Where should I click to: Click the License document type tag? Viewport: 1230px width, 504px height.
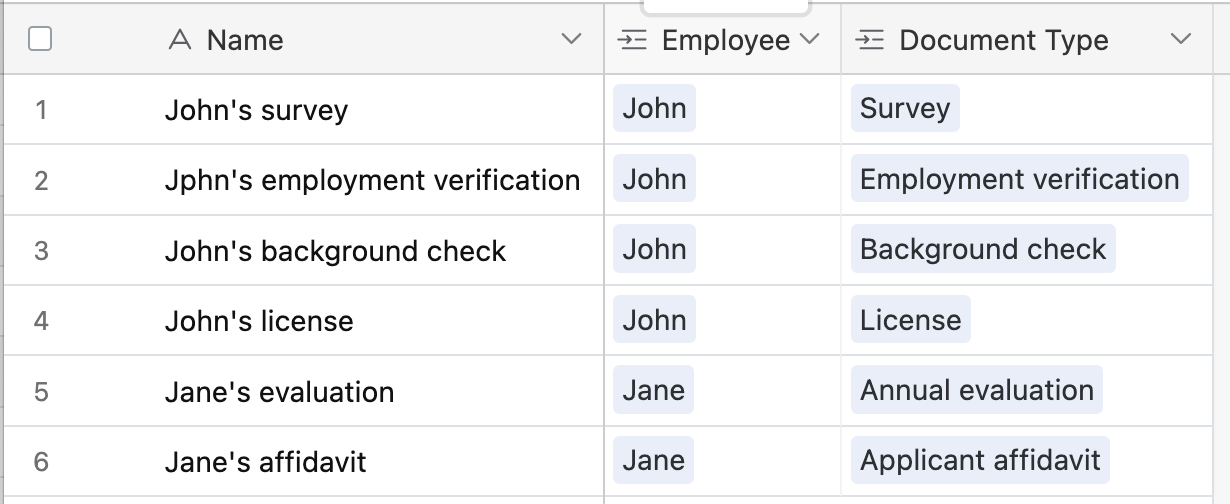point(911,320)
